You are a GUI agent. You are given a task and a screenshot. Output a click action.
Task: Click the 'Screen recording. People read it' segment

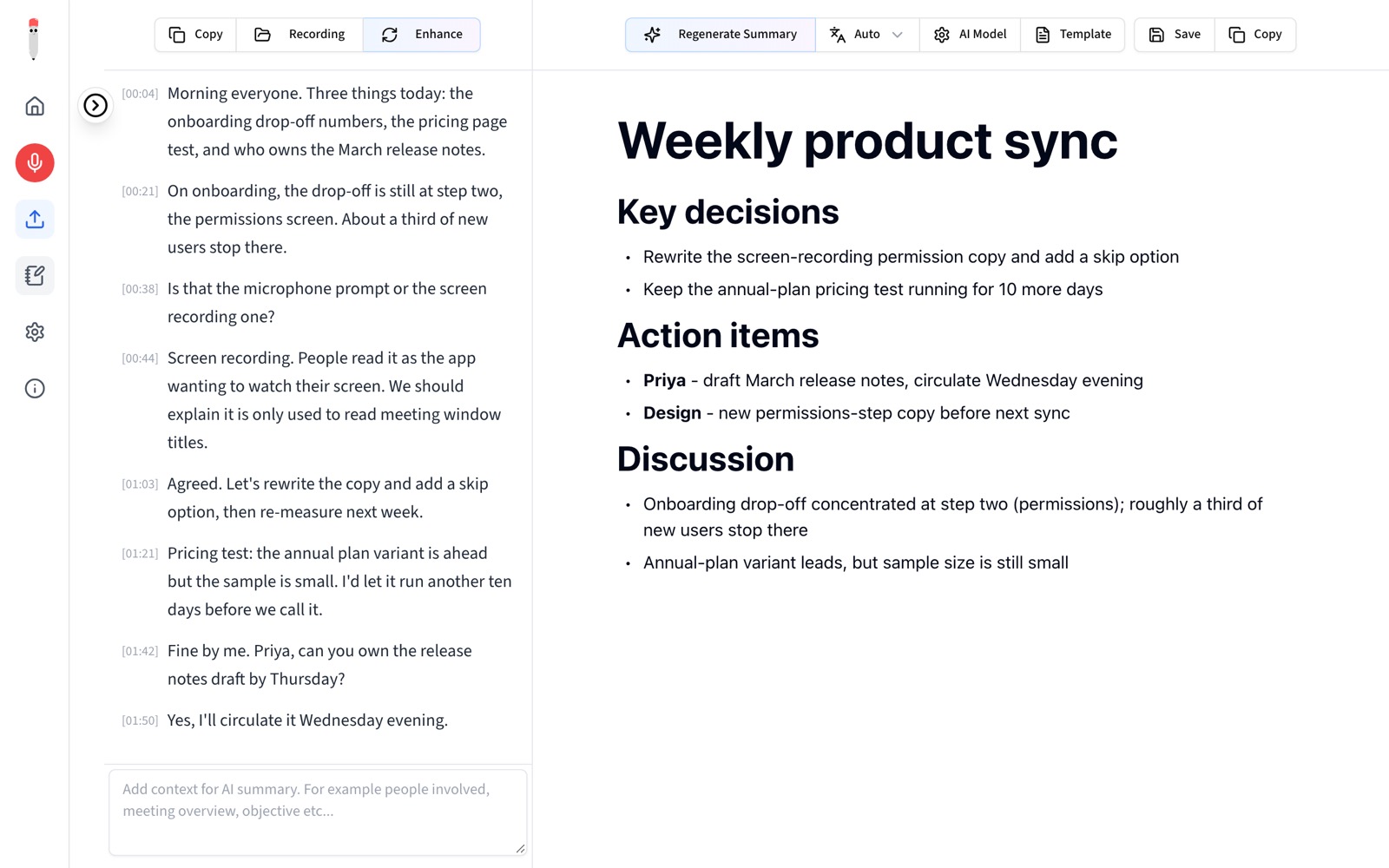(334, 400)
